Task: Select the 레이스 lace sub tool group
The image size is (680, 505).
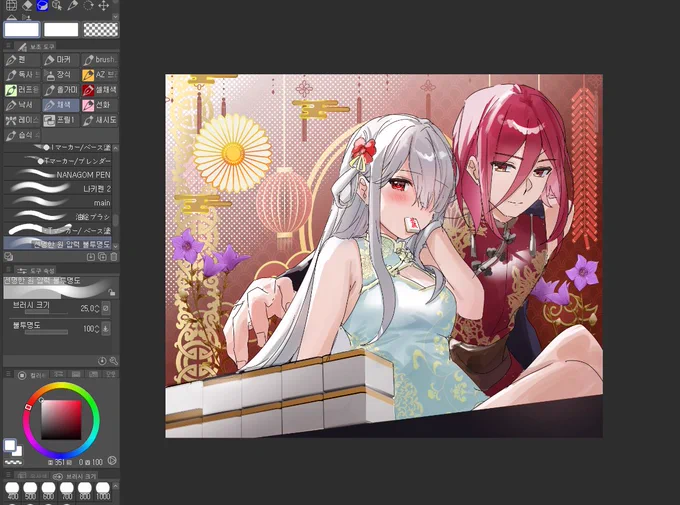Action: coord(22,120)
